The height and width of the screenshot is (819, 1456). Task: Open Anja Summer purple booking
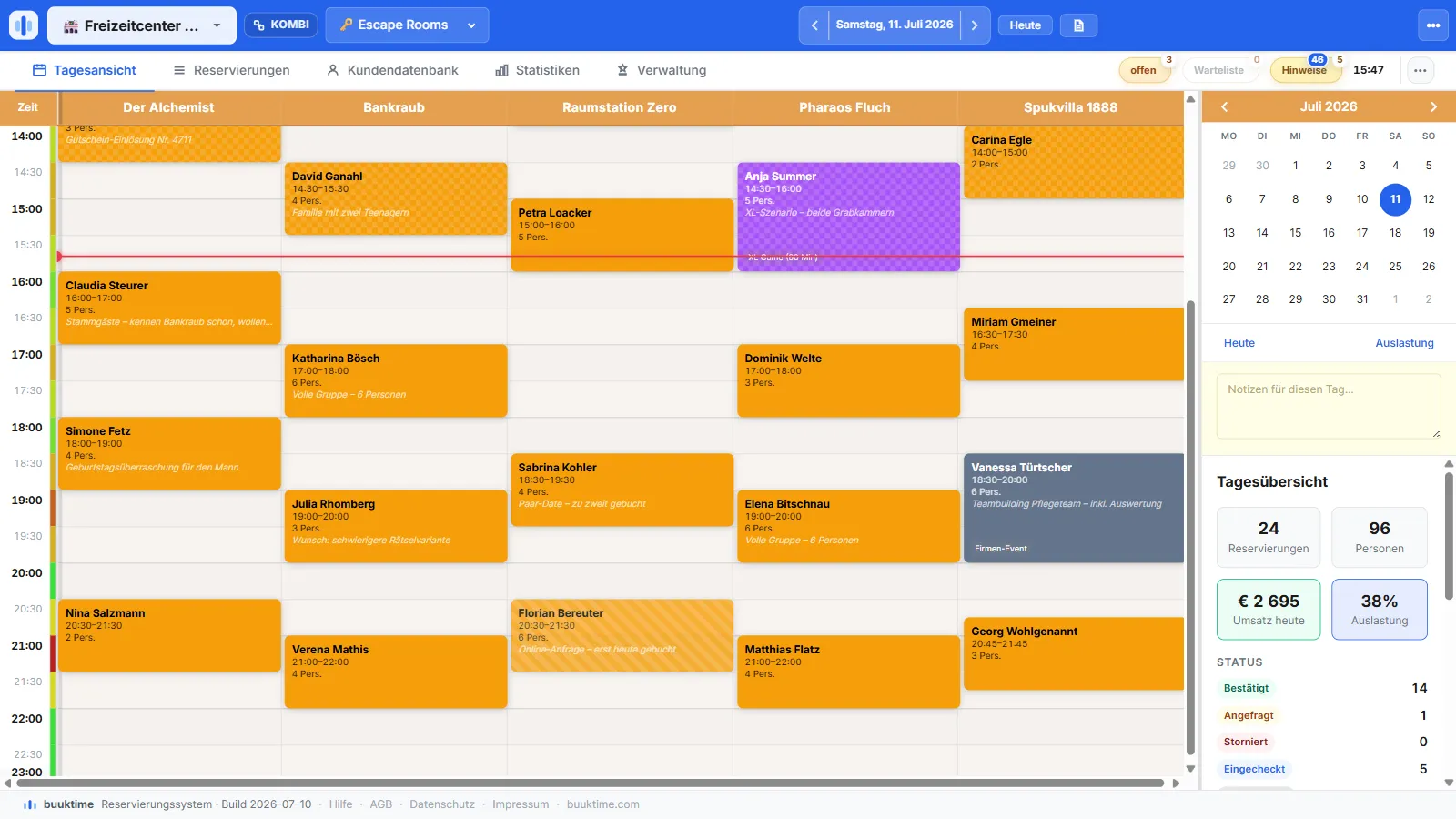pyautogui.click(x=848, y=217)
